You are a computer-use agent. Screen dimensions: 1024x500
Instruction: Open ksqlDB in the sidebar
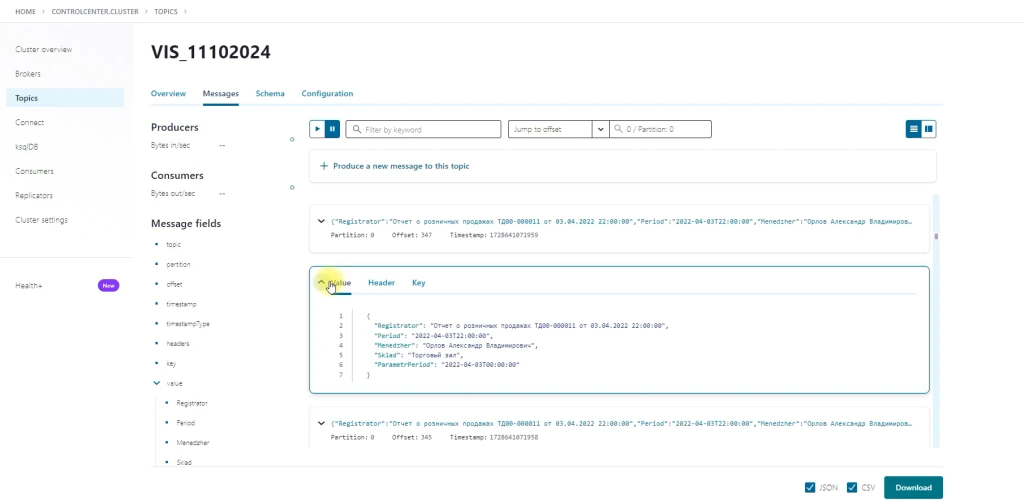coord(27,147)
